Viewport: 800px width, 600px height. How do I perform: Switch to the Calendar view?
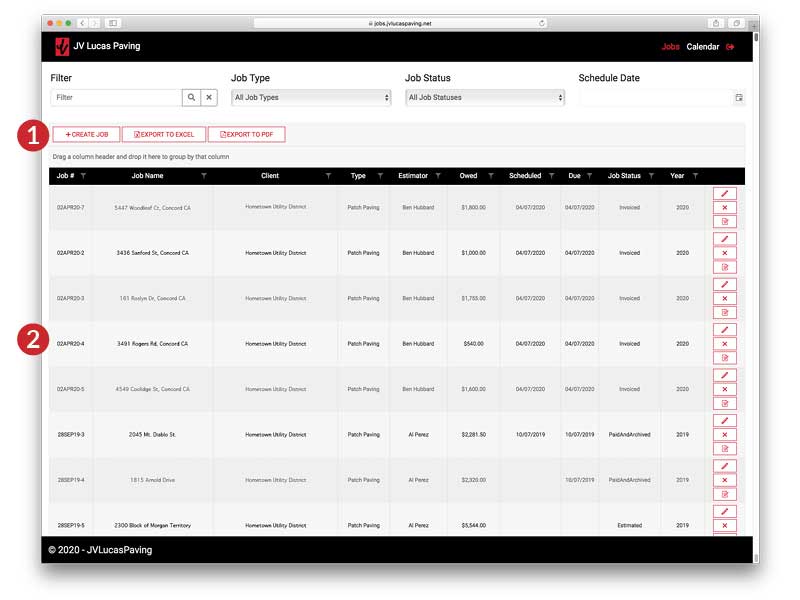click(x=703, y=46)
